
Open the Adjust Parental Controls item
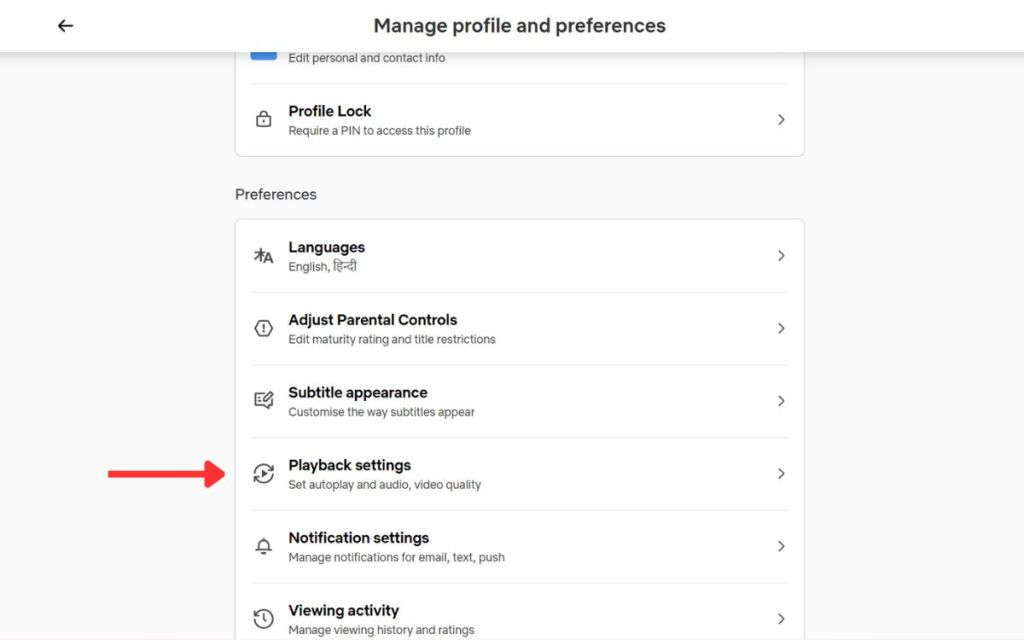point(372,320)
